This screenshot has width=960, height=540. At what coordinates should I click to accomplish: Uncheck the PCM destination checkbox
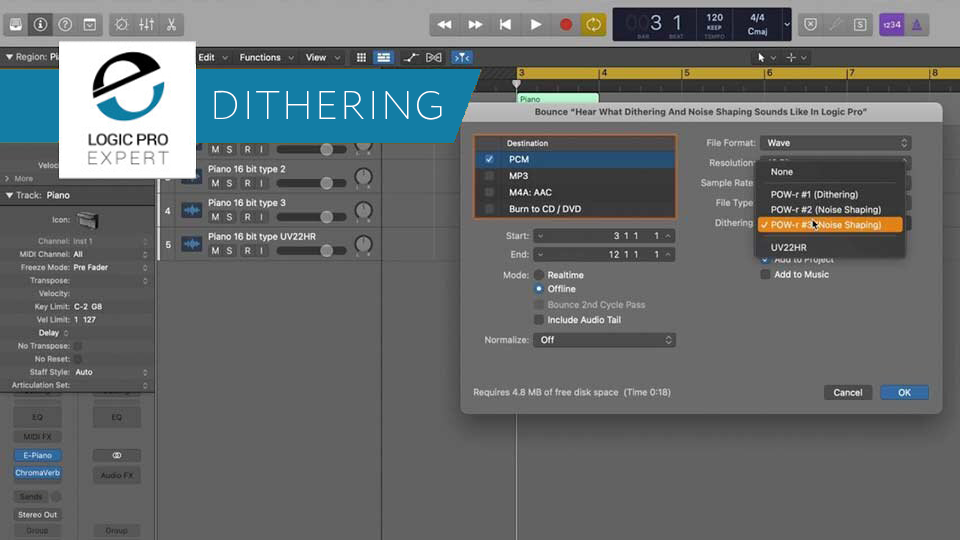click(489, 159)
